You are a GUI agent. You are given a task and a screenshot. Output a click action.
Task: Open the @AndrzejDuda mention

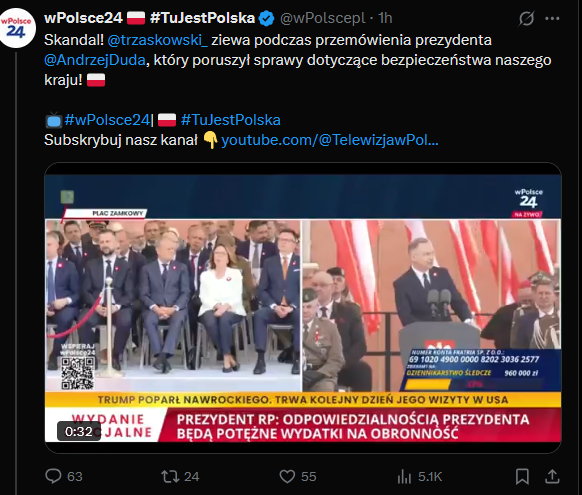95,60
